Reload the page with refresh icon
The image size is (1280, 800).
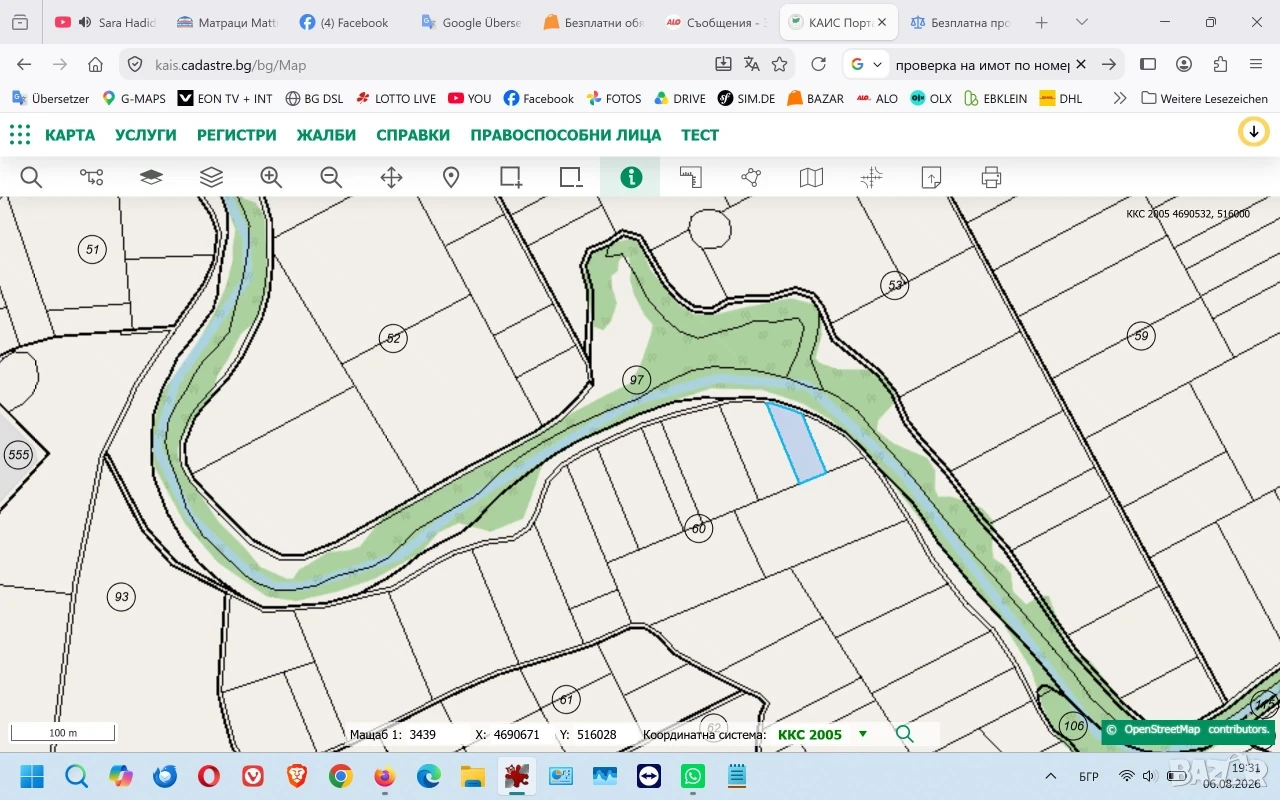click(x=818, y=64)
